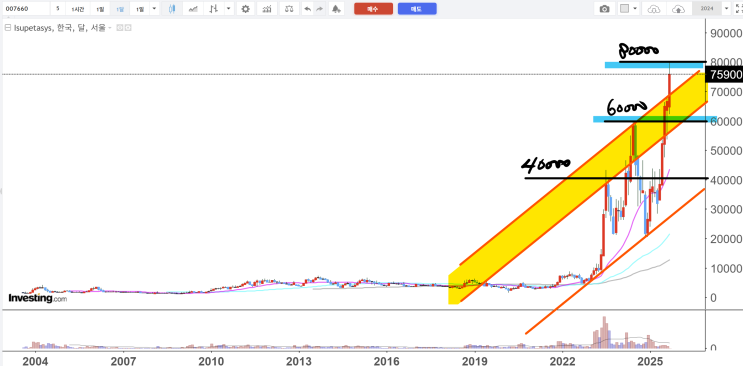Undo the last chart action
This screenshot has width=743, height=366.
(308, 9)
